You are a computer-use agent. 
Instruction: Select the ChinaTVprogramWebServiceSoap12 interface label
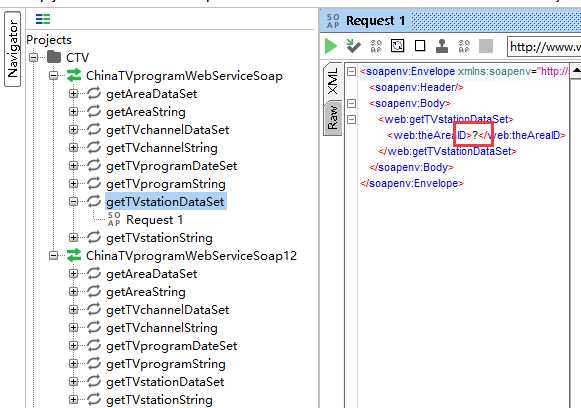[x=192, y=256]
